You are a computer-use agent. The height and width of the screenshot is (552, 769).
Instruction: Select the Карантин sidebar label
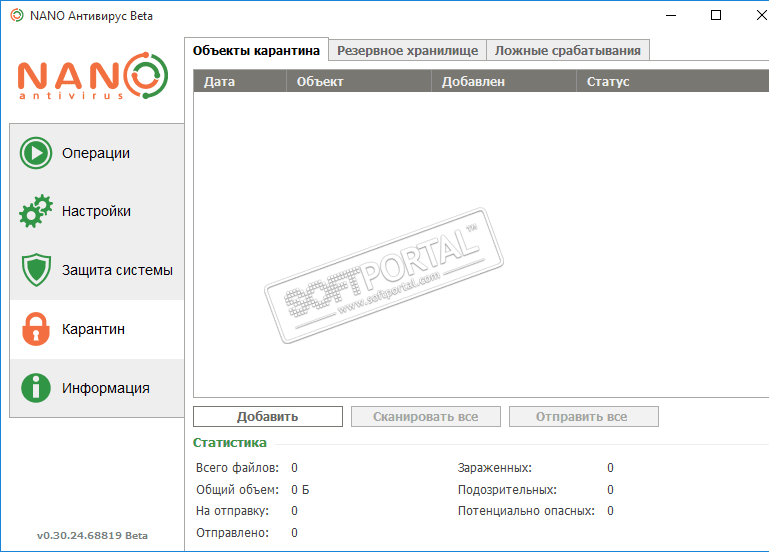pyautogui.click(x=93, y=329)
